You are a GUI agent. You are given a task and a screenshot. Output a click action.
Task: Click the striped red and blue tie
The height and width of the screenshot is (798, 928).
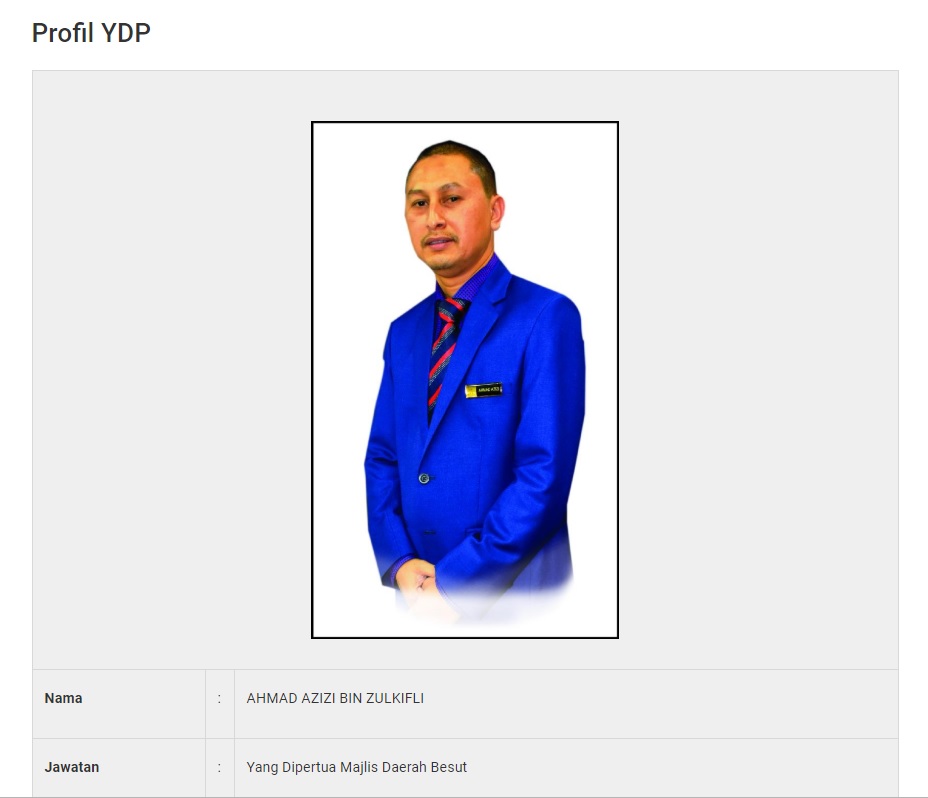445,352
